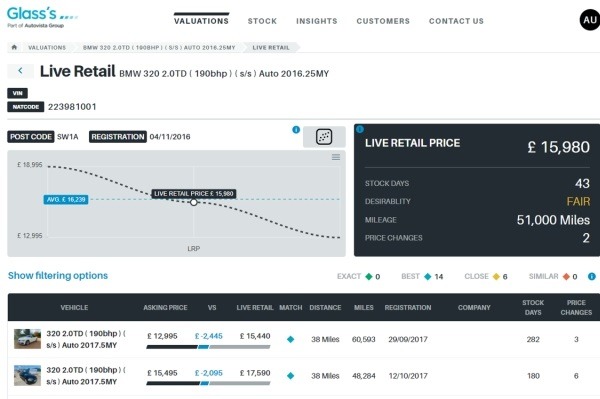This screenshot has height=399, width=600.
Task: Click the green Exact match diamond
Action: click(369, 276)
